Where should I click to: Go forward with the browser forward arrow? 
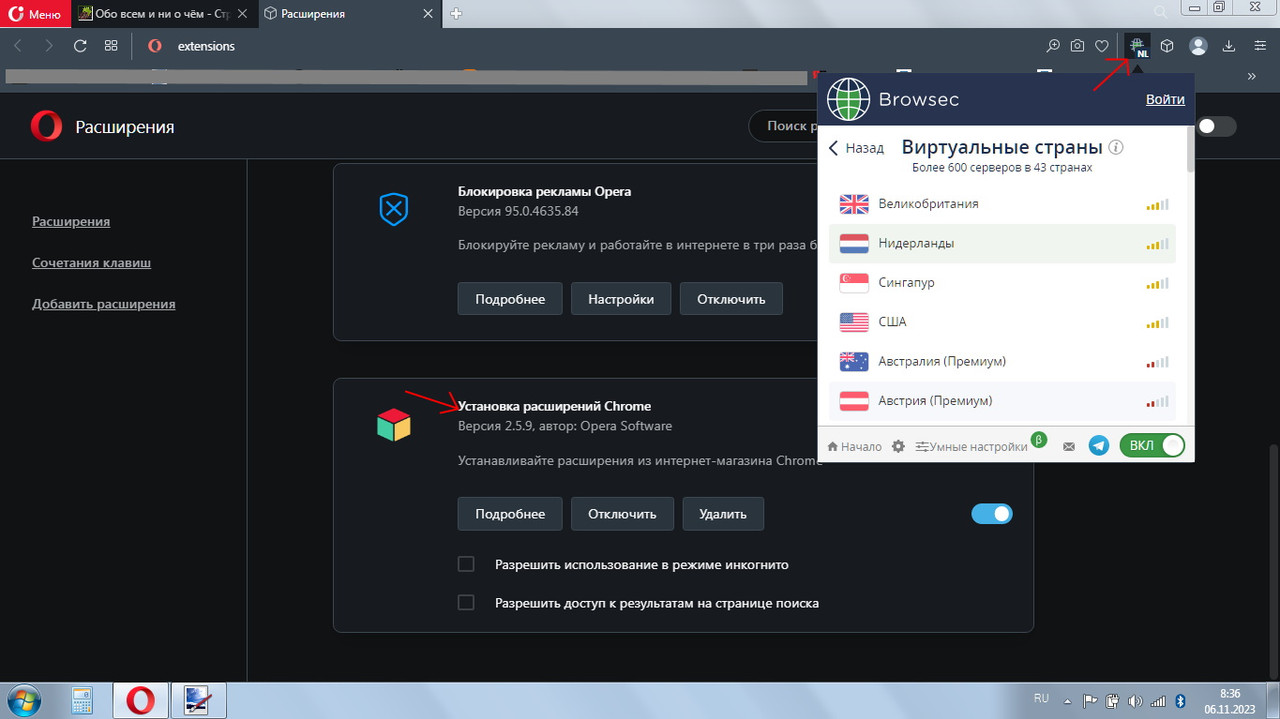click(48, 46)
